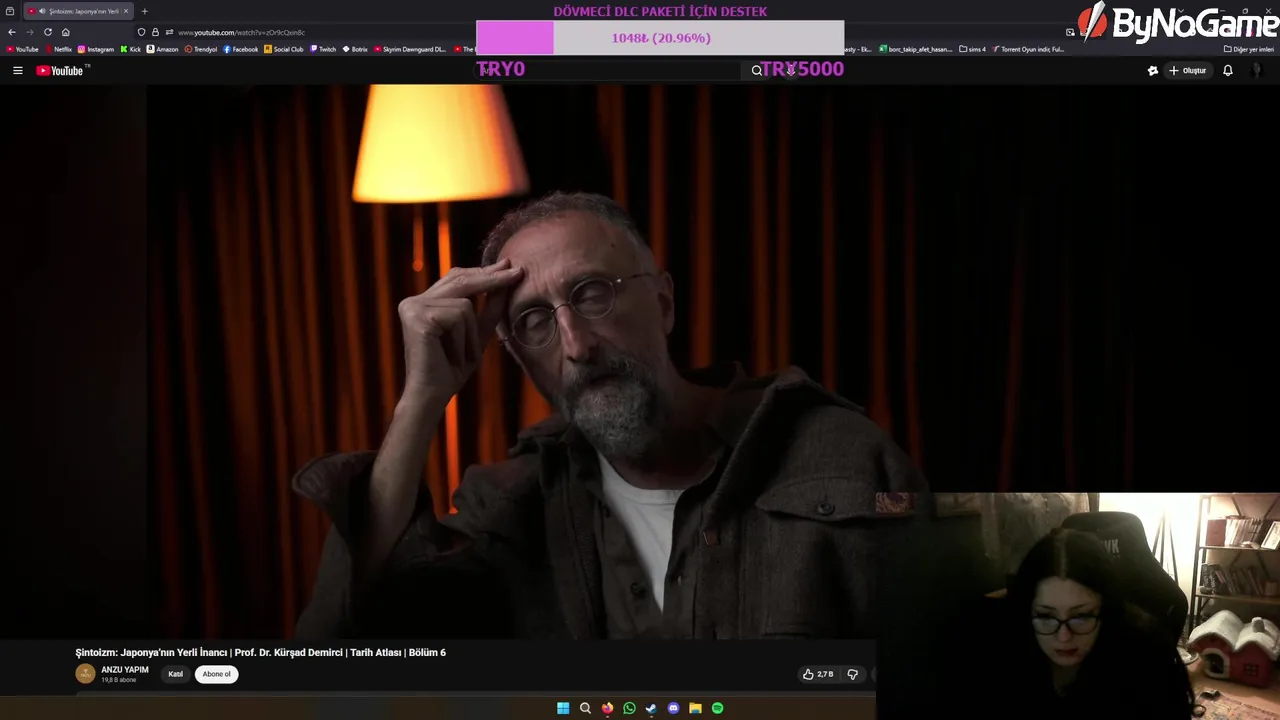Image resolution: width=1280 pixels, height=720 pixels.
Task: Like the video with thumbs up
Action: [x=817, y=674]
